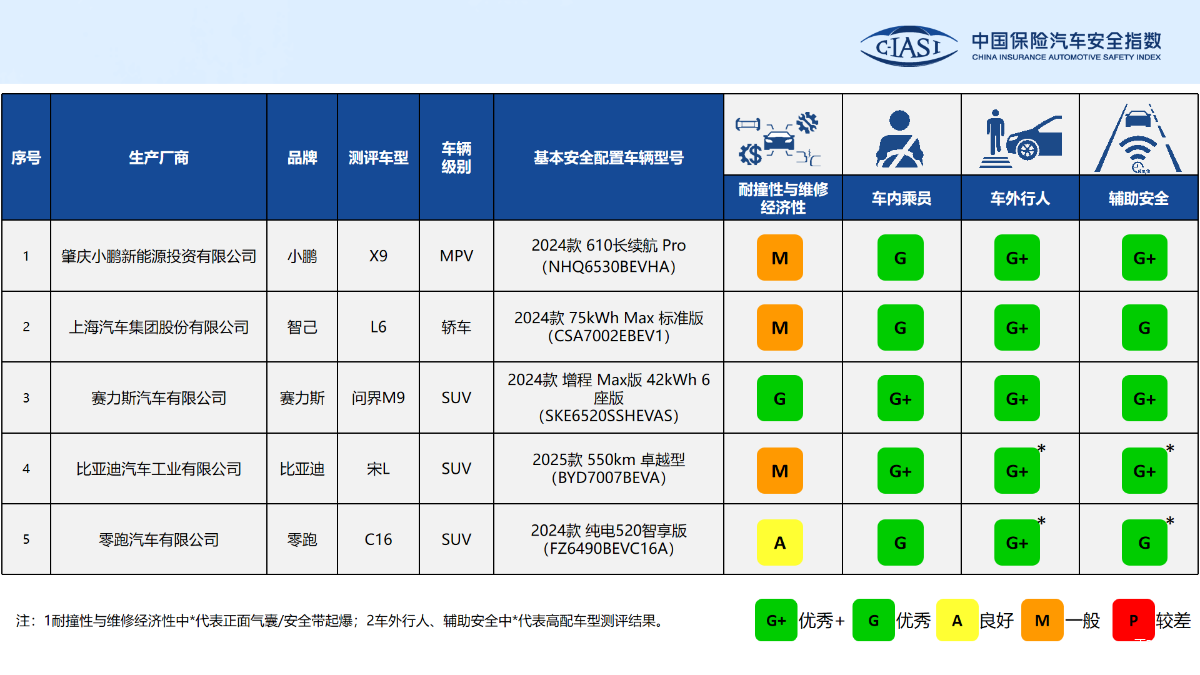Click the green G rating for 问界M9 crashworthiness
The height and width of the screenshot is (675, 1200).
[x=780, y=399]
